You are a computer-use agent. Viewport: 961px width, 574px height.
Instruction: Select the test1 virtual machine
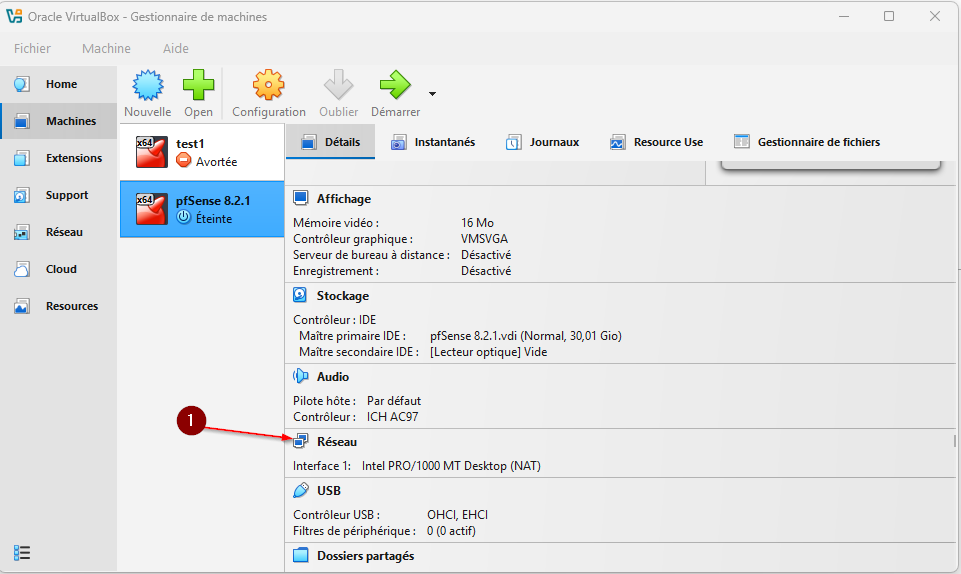[201, 152]
